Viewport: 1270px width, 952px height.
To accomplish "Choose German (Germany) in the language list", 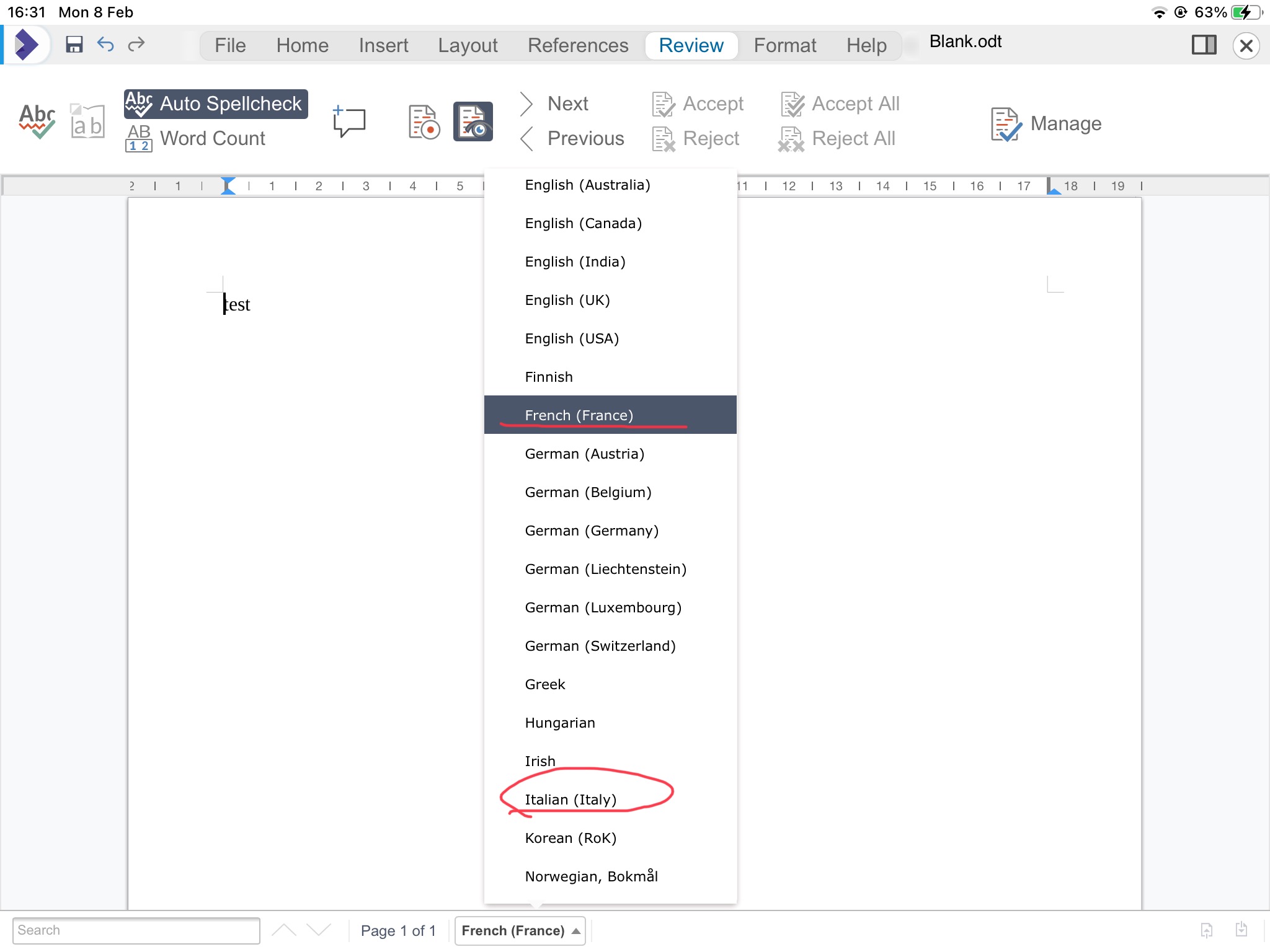I will coord(592,531).
